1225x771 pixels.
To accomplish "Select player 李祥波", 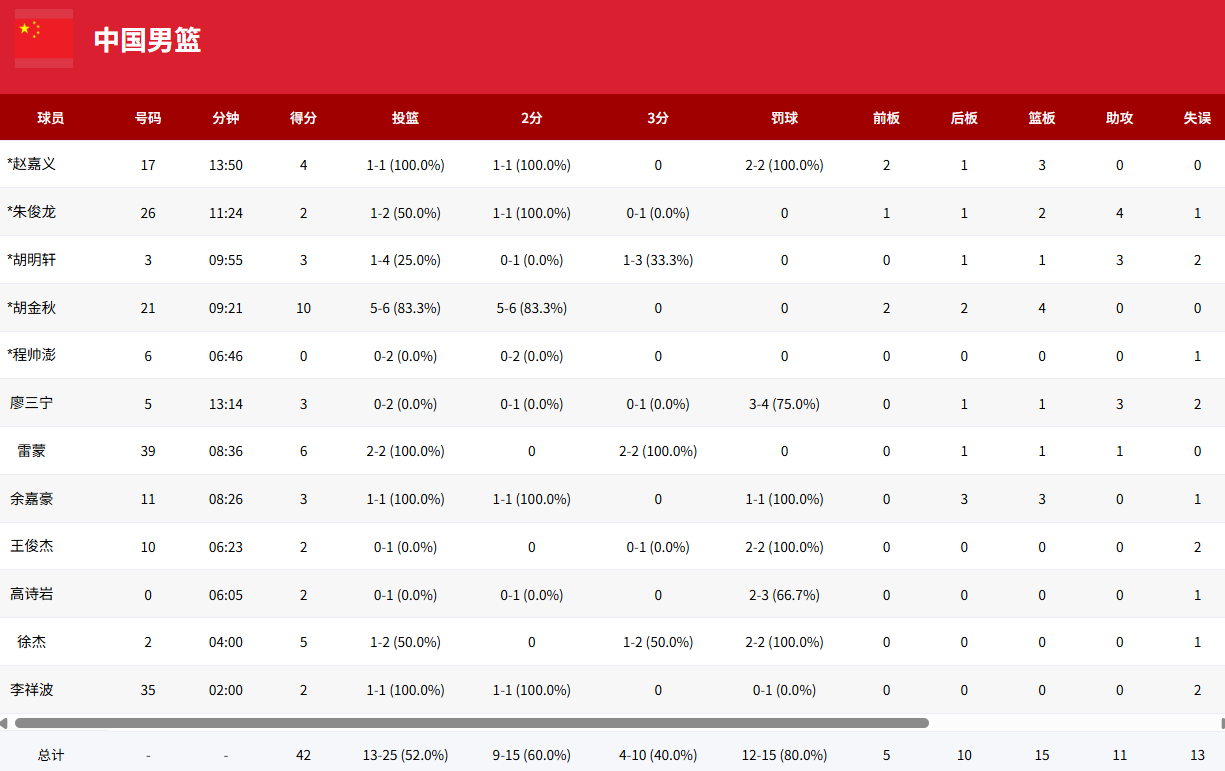I will [x=31, y=690].
